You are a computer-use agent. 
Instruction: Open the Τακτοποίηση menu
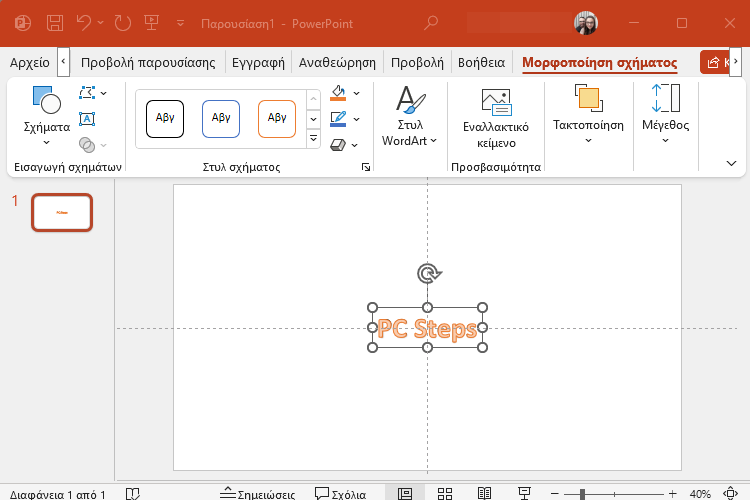tap(588, 115)
